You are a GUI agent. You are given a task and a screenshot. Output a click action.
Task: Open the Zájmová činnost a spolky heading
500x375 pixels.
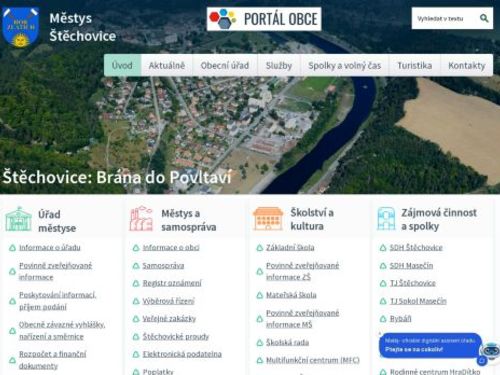point(439,219)
